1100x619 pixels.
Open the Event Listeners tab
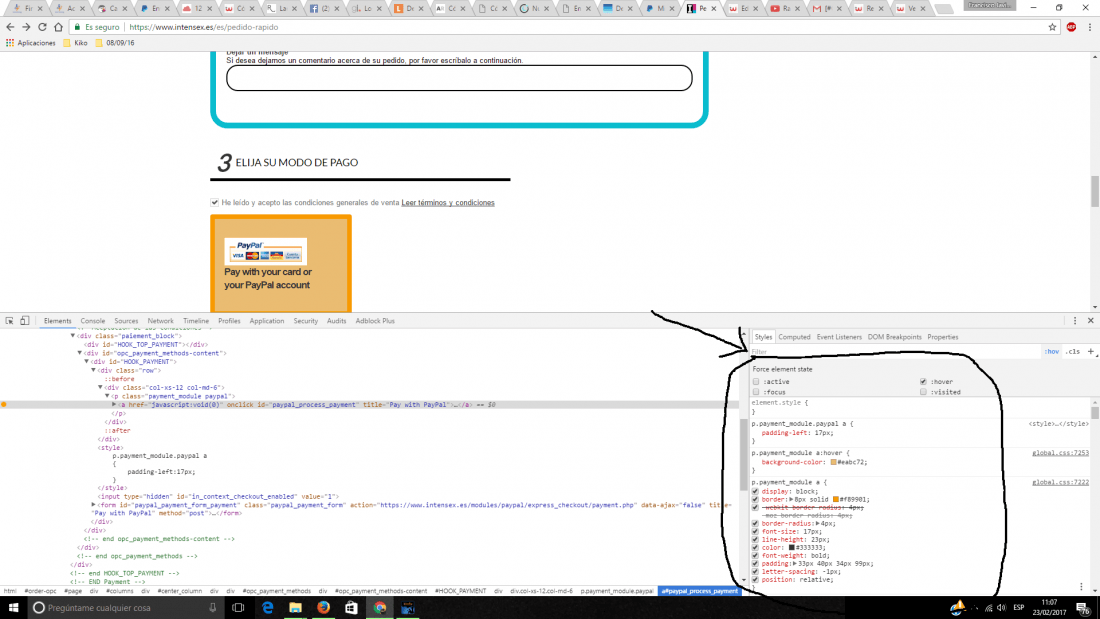[x=839, y=337]
